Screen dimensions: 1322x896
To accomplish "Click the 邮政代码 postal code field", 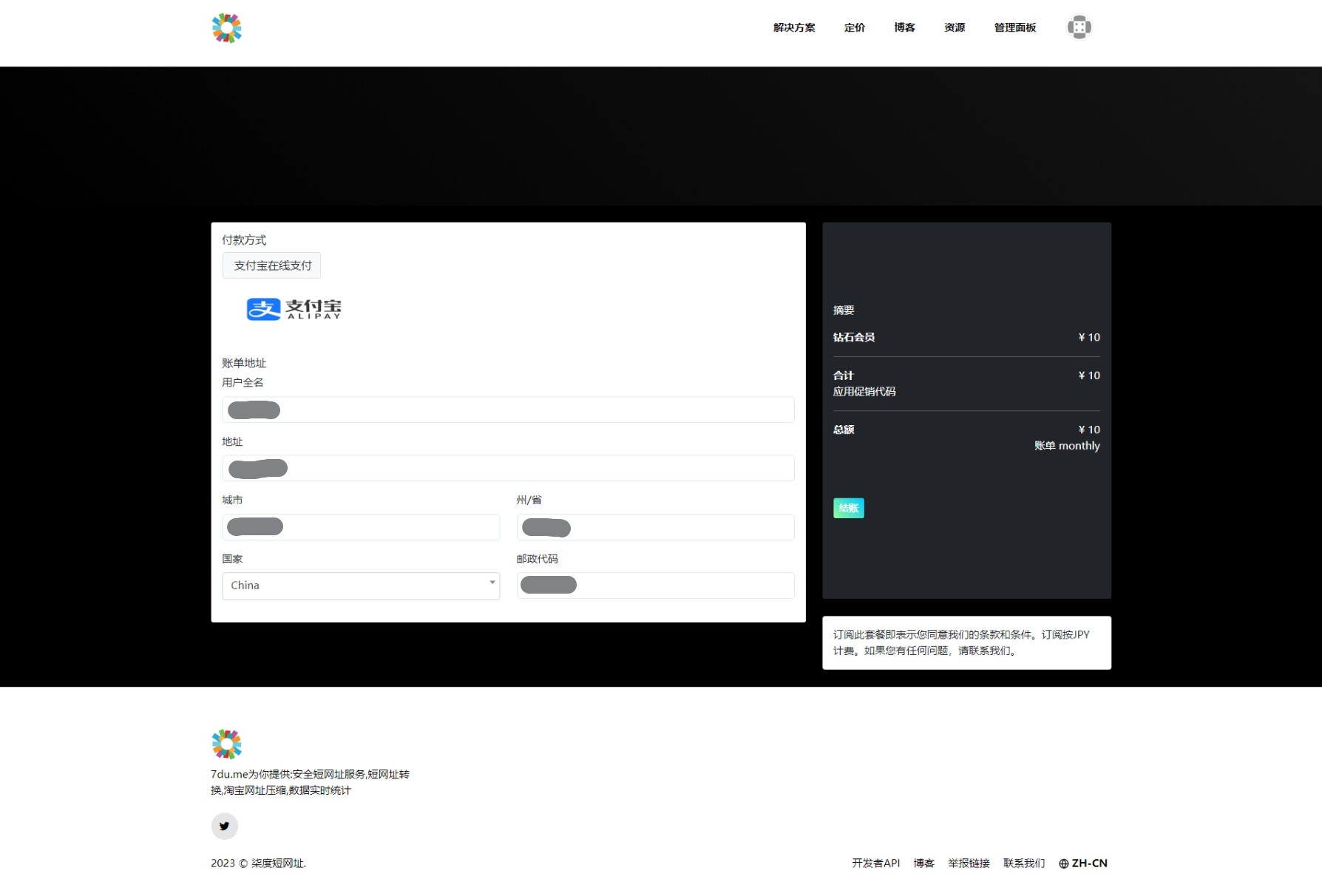I will click(x=655, y=585).
